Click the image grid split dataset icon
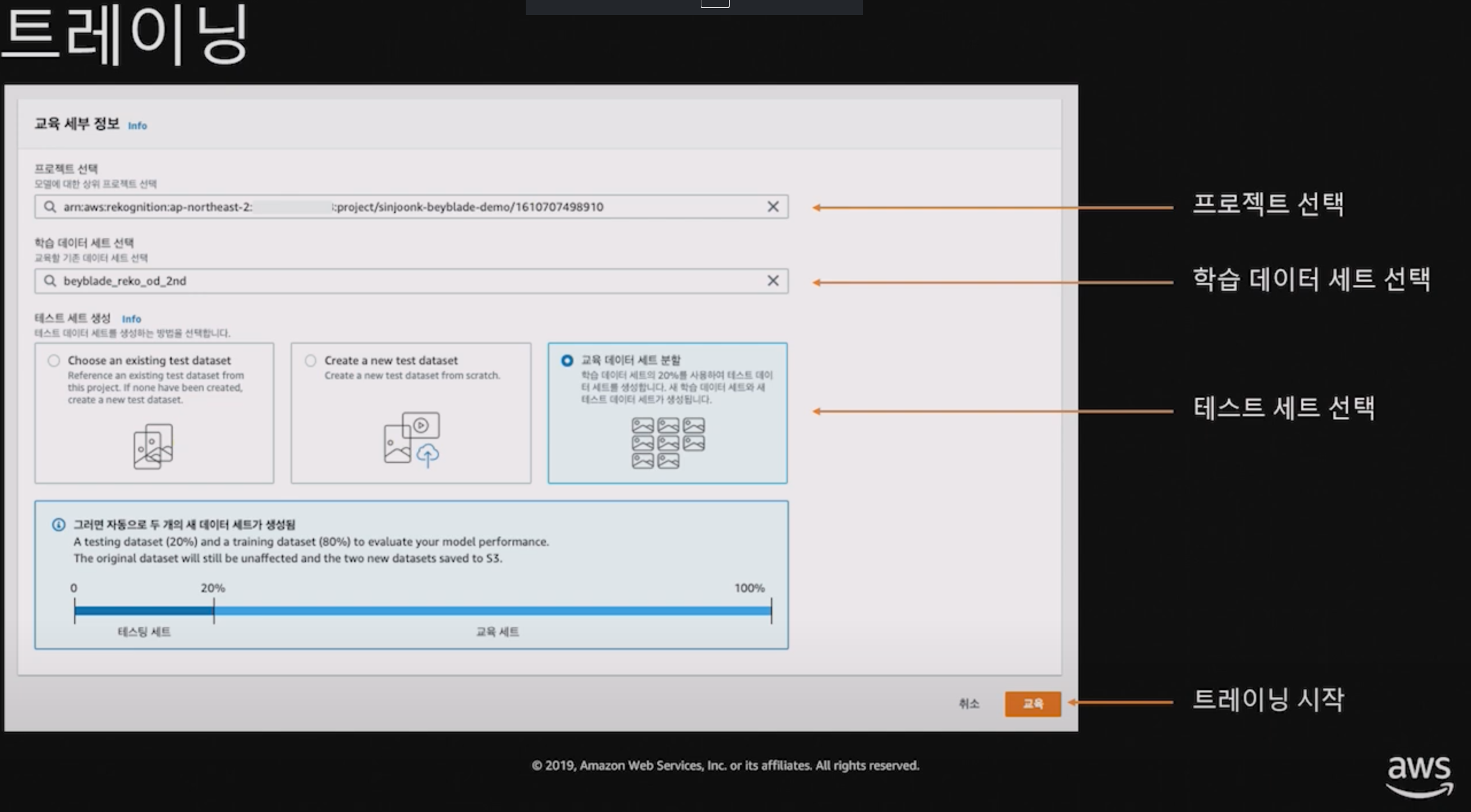The width and height of the screenshot is (1471, 812). 667,442
